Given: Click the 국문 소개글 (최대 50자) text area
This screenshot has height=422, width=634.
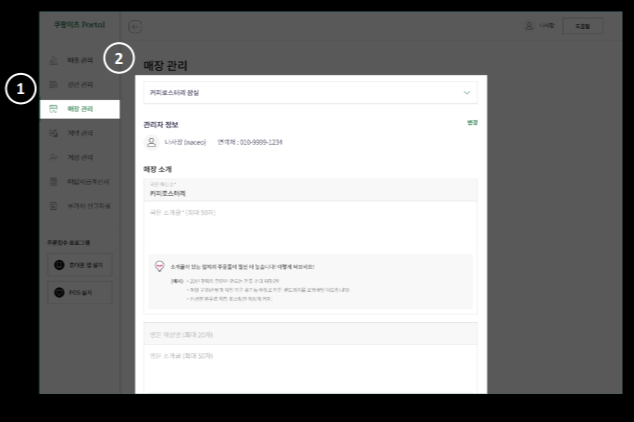Looking at the screenshot, I should 310,226.
